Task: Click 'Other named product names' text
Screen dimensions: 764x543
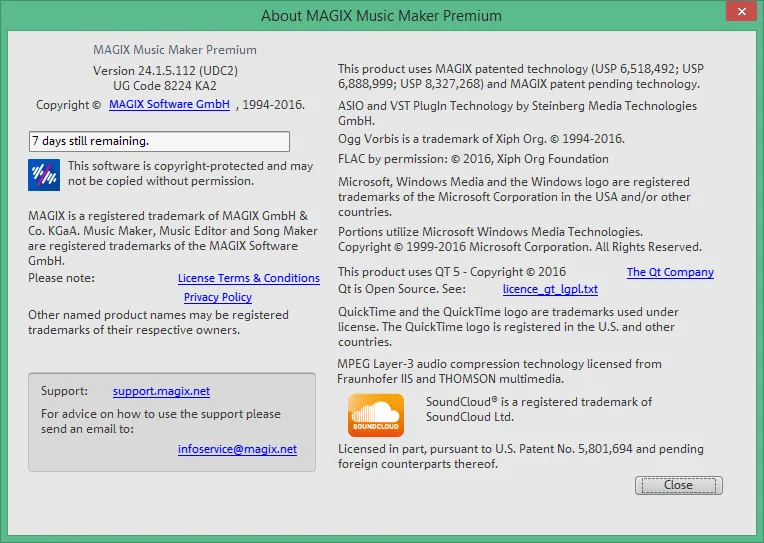Action: (x=158, y=322)
